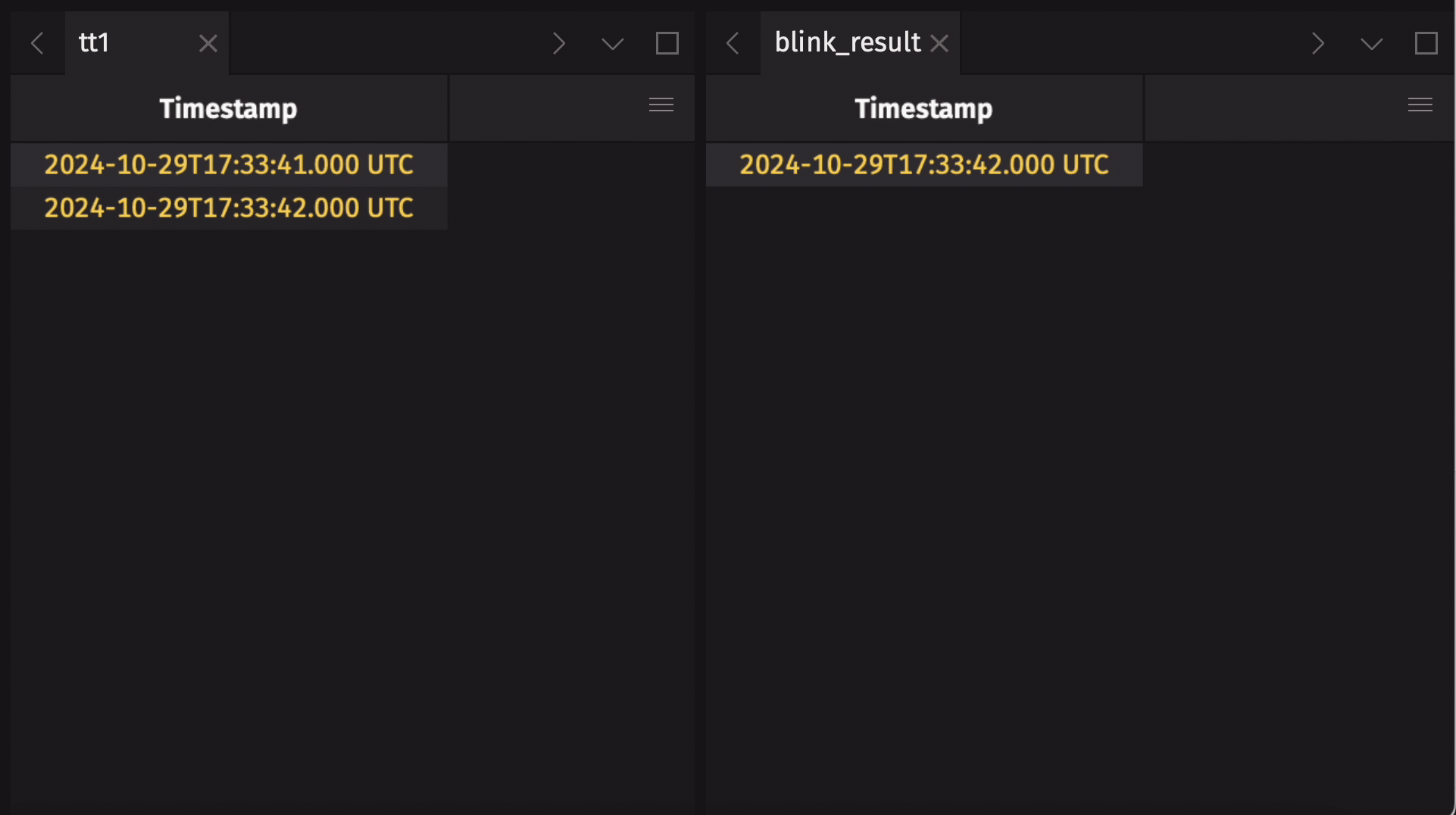Toggle selection of the row in blink_result
This screenshot has height=815, width=1456.
(923, 164)
